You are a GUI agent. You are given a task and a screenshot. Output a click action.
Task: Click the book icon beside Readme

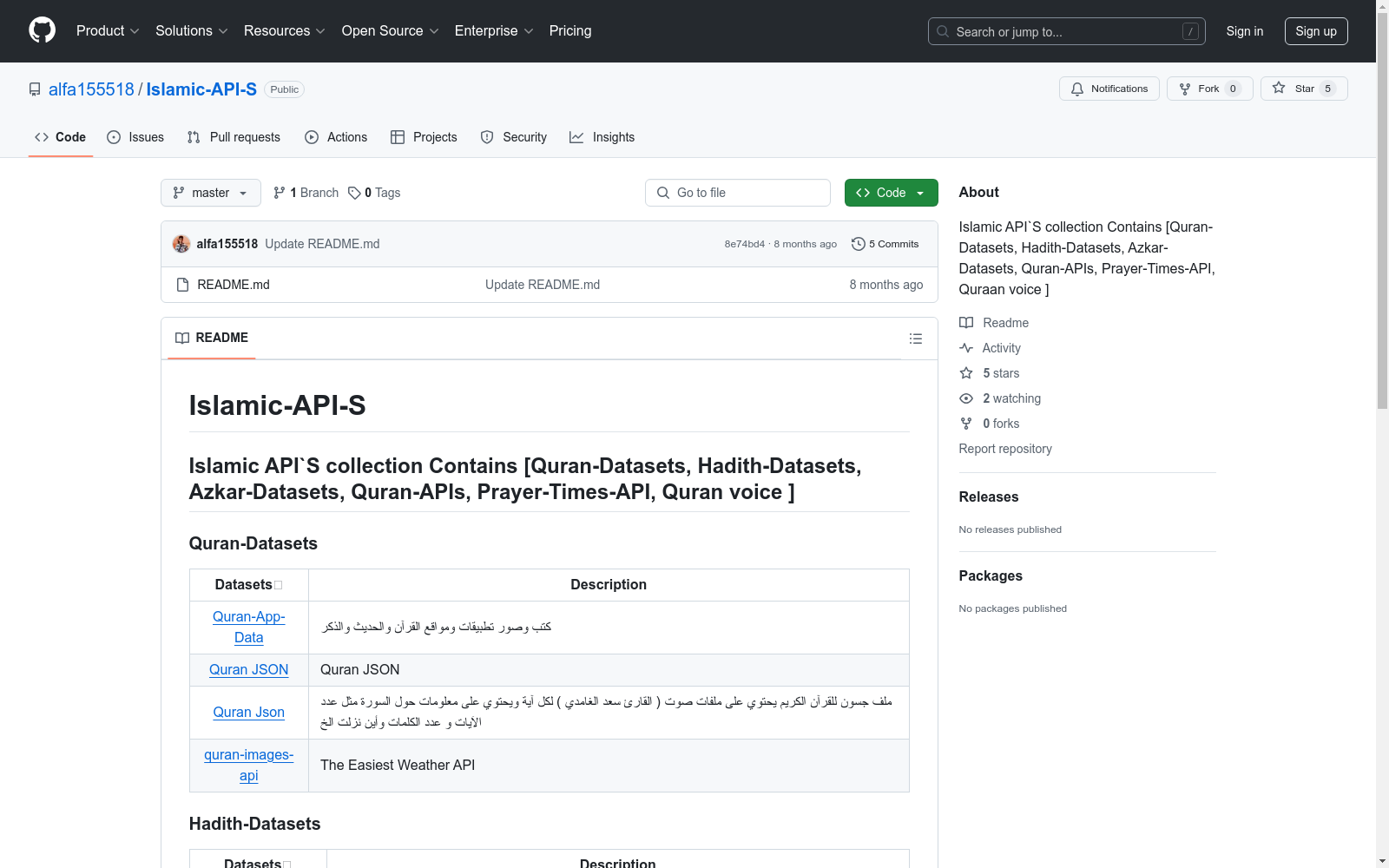click(966, 323)
